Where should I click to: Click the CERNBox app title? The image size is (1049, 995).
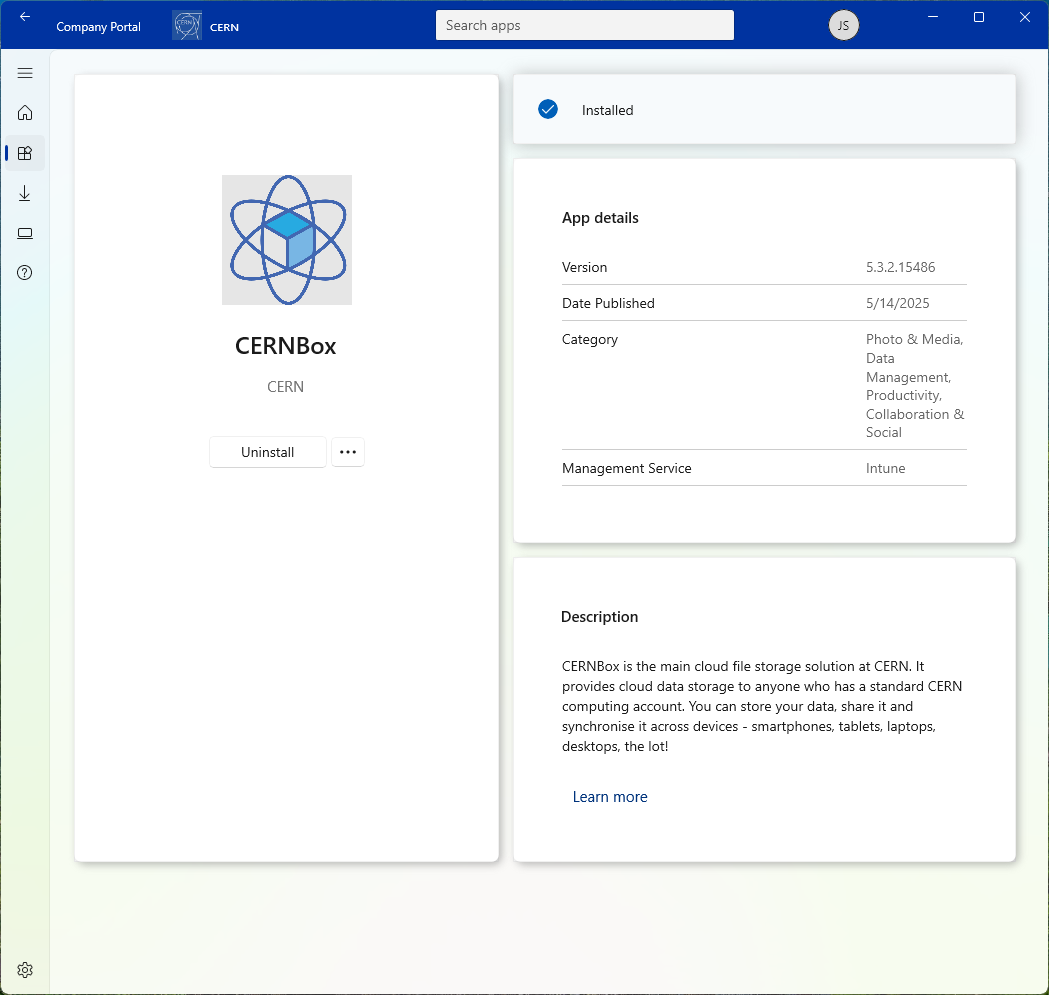[286, 346]
